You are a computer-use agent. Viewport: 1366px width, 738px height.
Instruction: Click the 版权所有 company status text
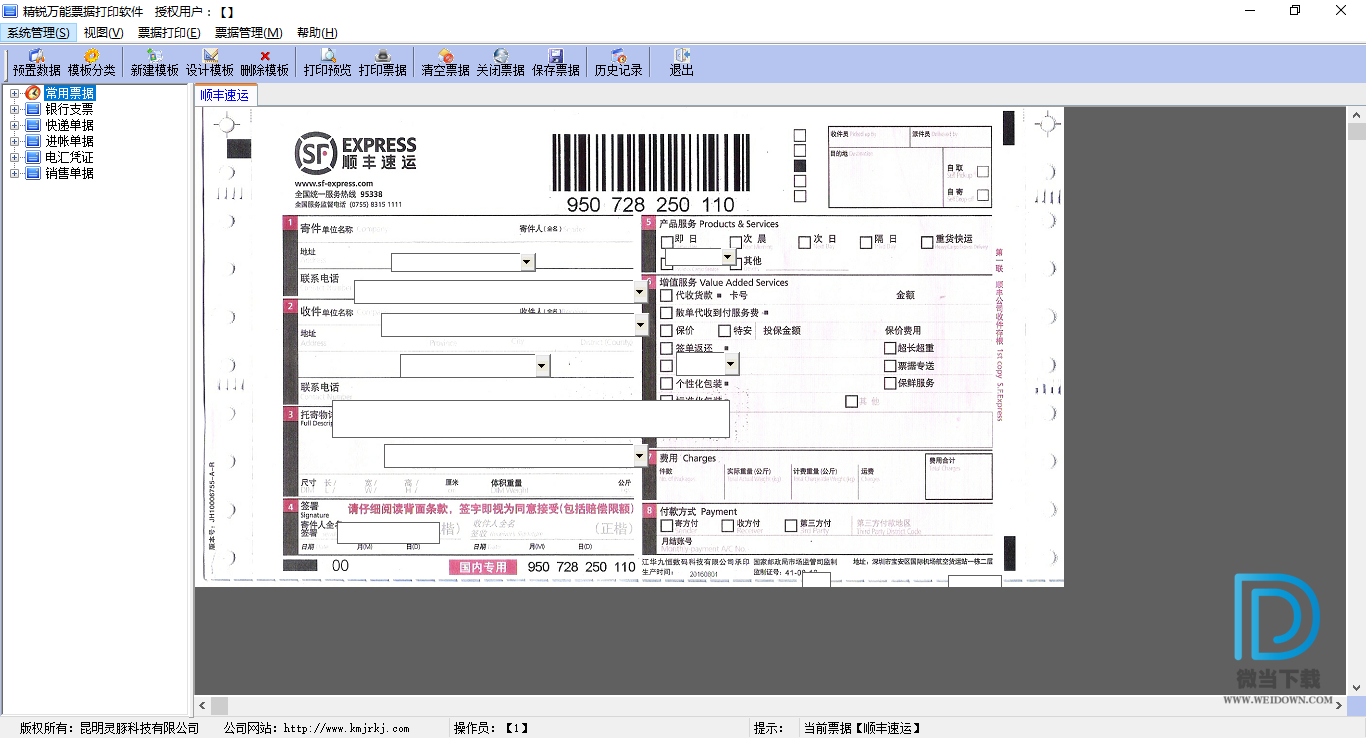pyautogui.click(x=110, y=728)
